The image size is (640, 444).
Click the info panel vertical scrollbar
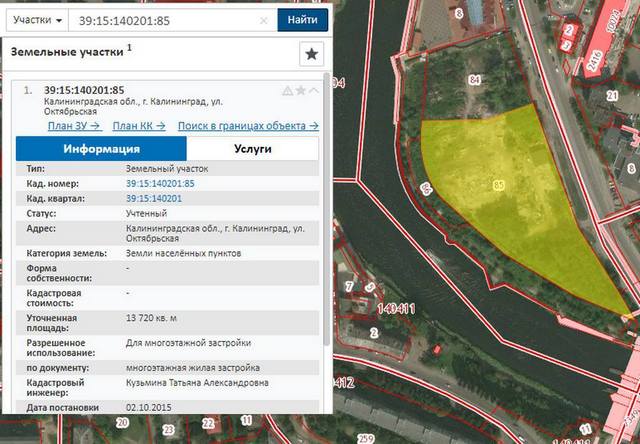[326, 250]
